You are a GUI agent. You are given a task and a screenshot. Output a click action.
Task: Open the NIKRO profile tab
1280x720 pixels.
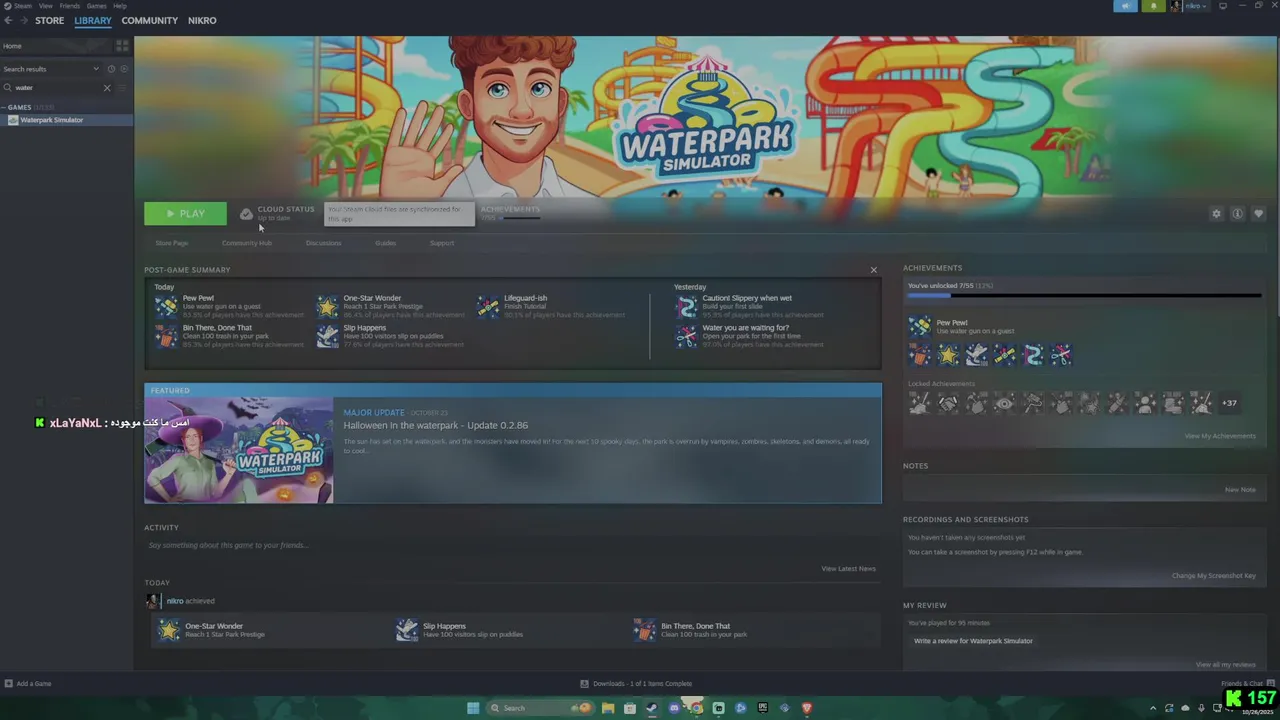[202, 20]
